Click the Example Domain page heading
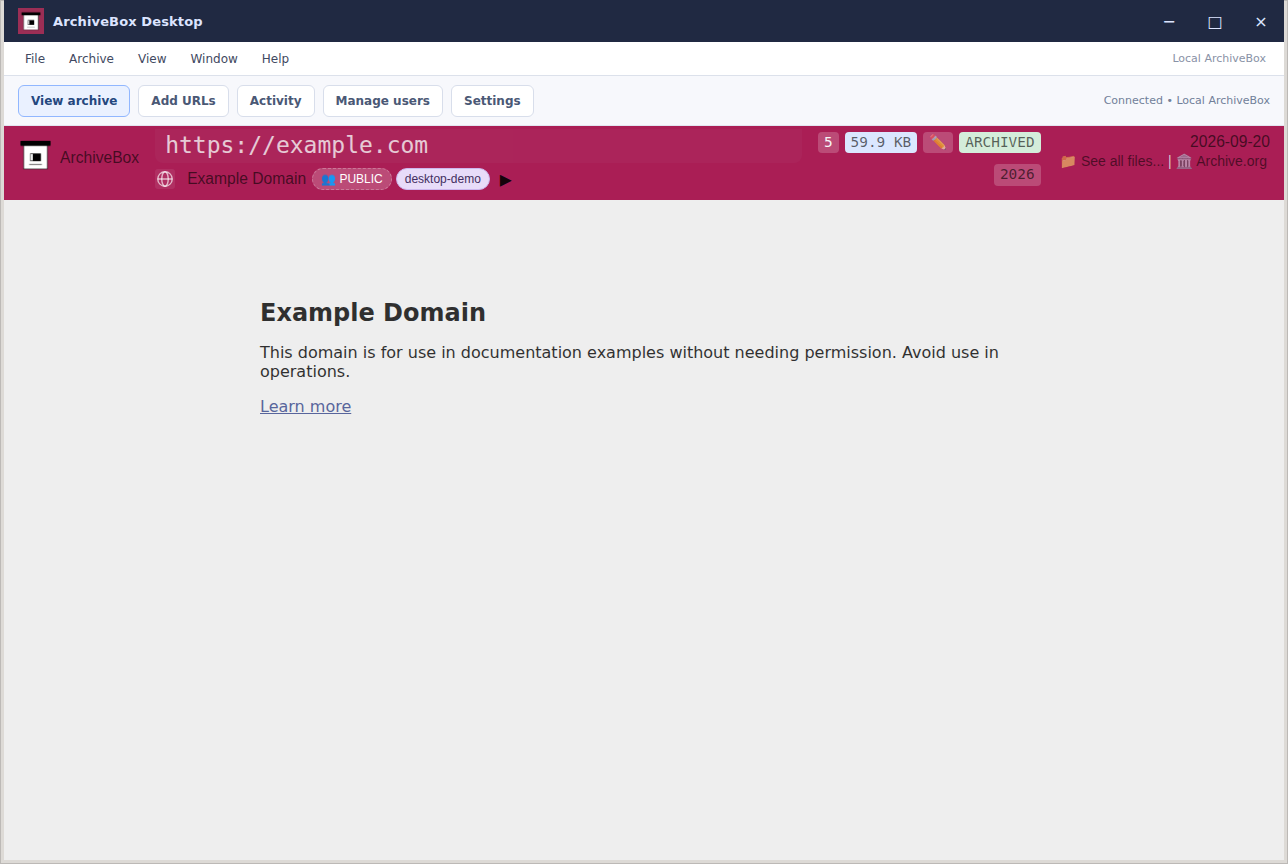Image resolution: width=1288 pixels, height=864 pixels. tap(373, 312)
